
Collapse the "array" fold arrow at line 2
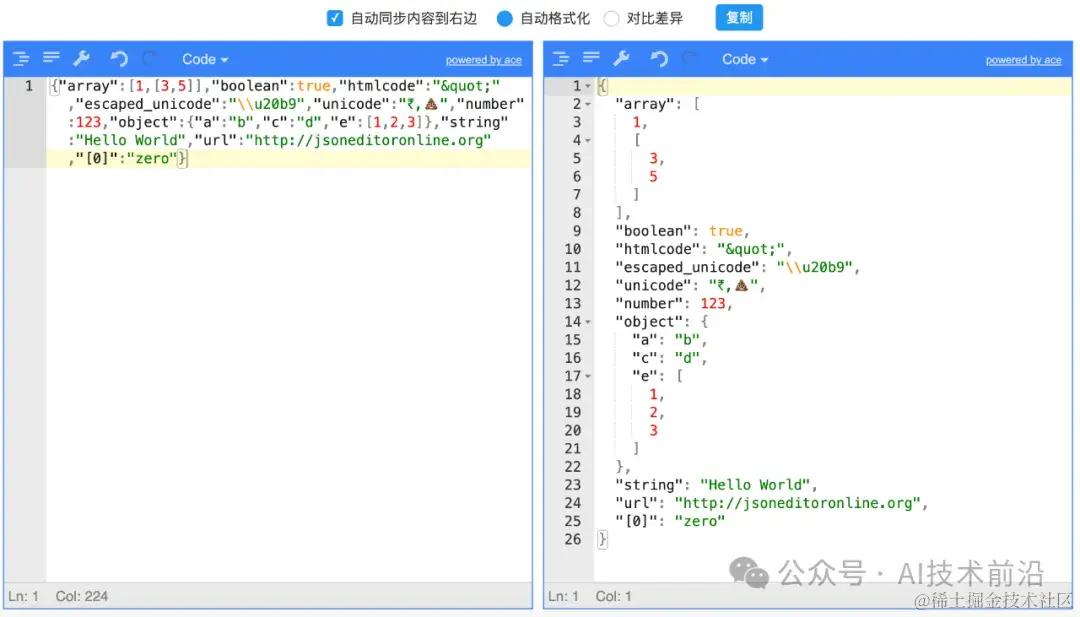588,105
